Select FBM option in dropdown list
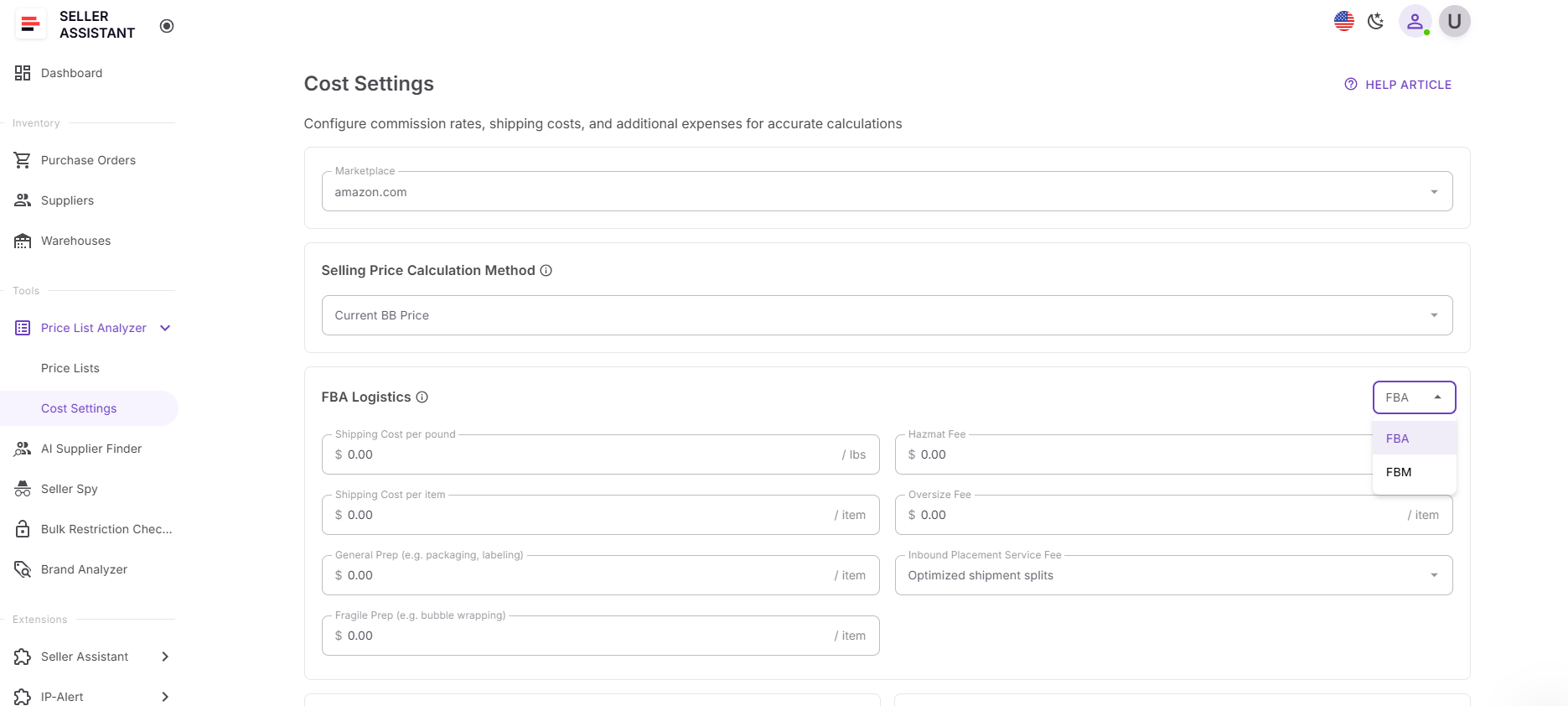 pyautogui.click(x=1414, y=472)
